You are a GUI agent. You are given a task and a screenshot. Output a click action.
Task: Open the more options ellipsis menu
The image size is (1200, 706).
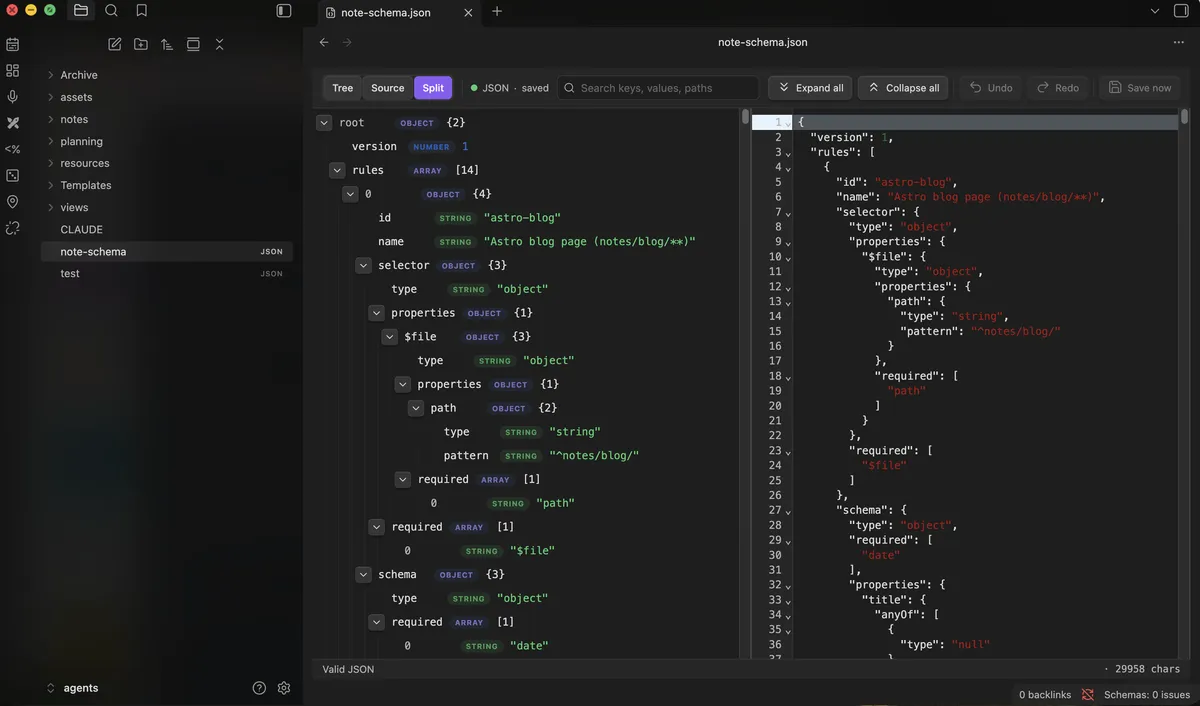click(x=1179, y=42)
